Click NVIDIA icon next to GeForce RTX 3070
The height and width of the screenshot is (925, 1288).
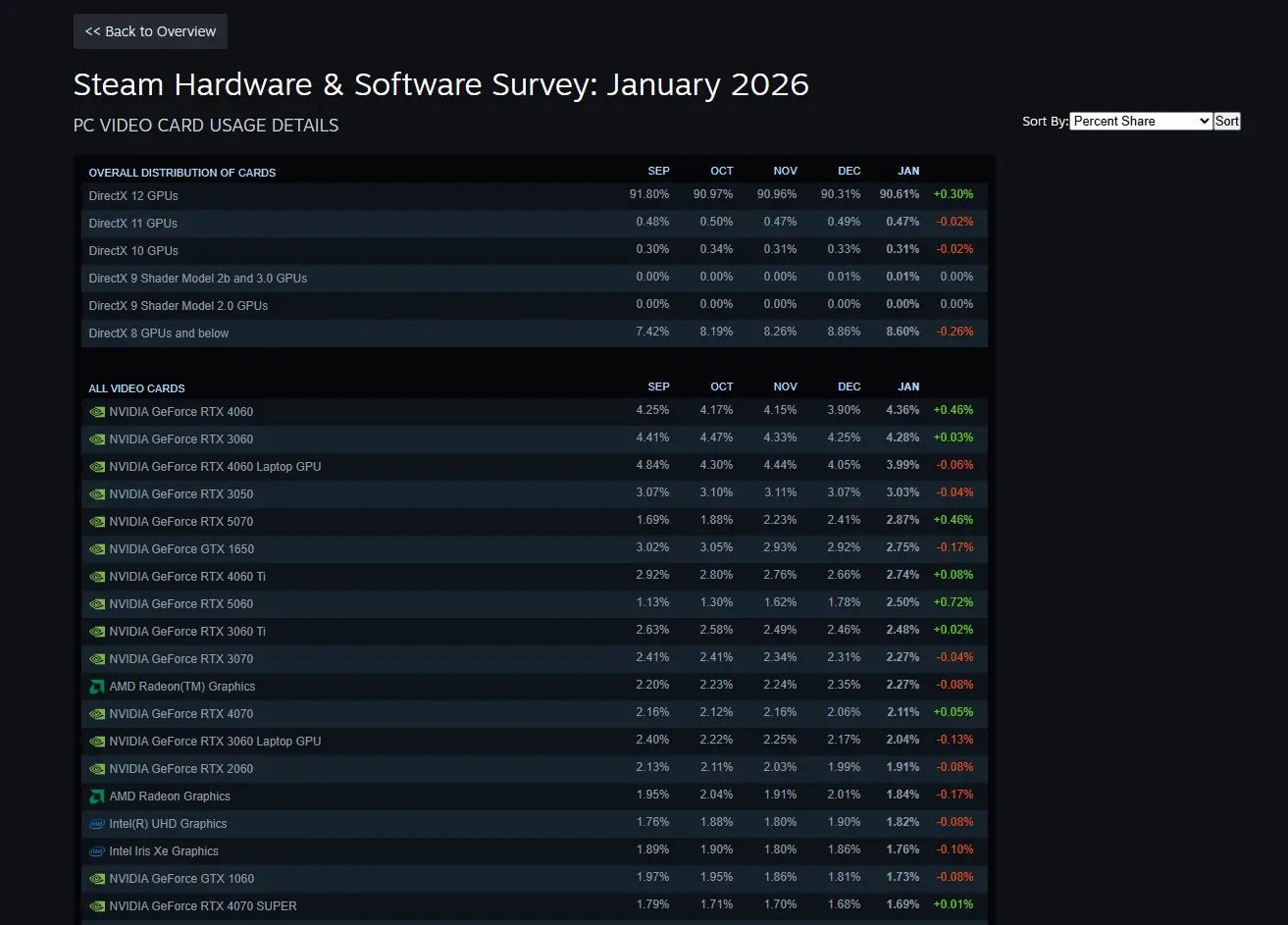[97, 659]
